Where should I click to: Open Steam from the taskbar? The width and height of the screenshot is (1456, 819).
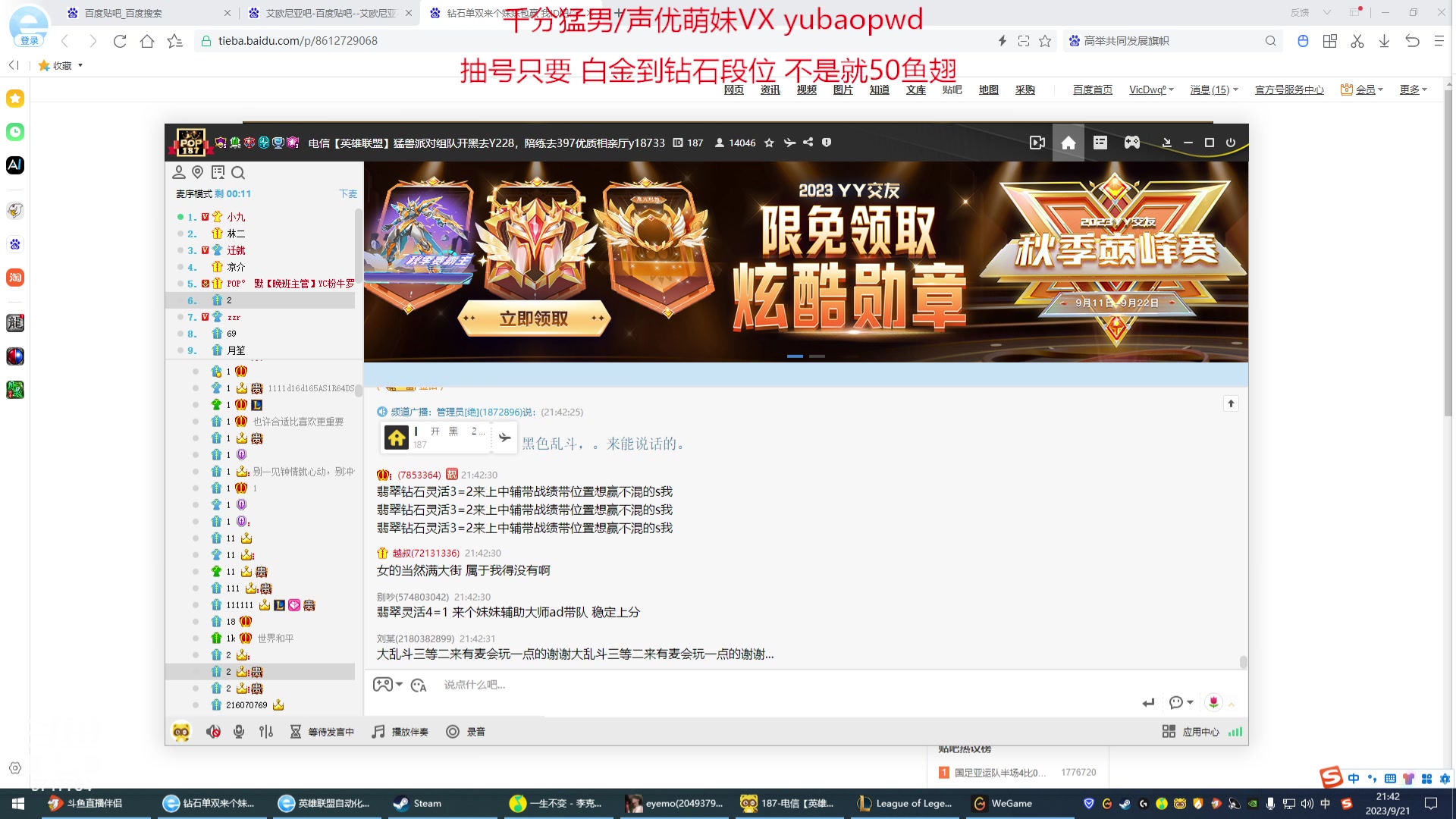pos(419,803)
